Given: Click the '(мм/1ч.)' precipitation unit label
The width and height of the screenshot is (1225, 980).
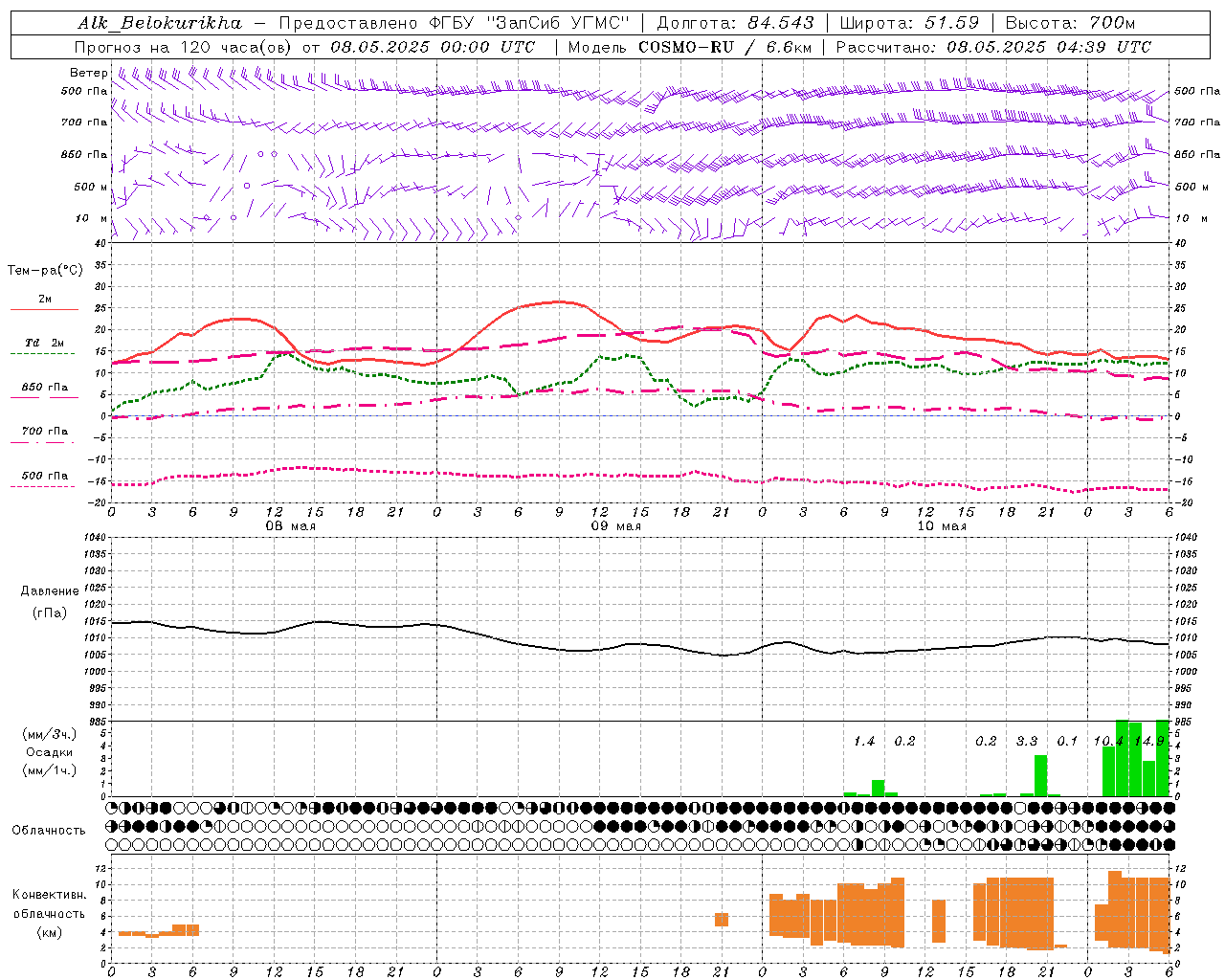Looking at the screenshot, I should click(49, 770).
